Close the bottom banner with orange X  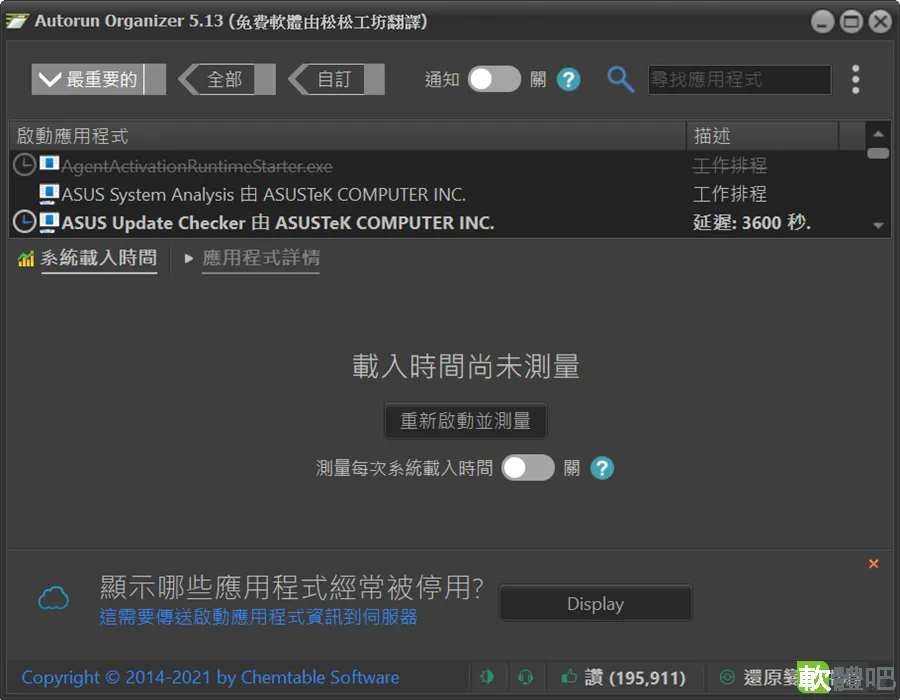point(874,563)
